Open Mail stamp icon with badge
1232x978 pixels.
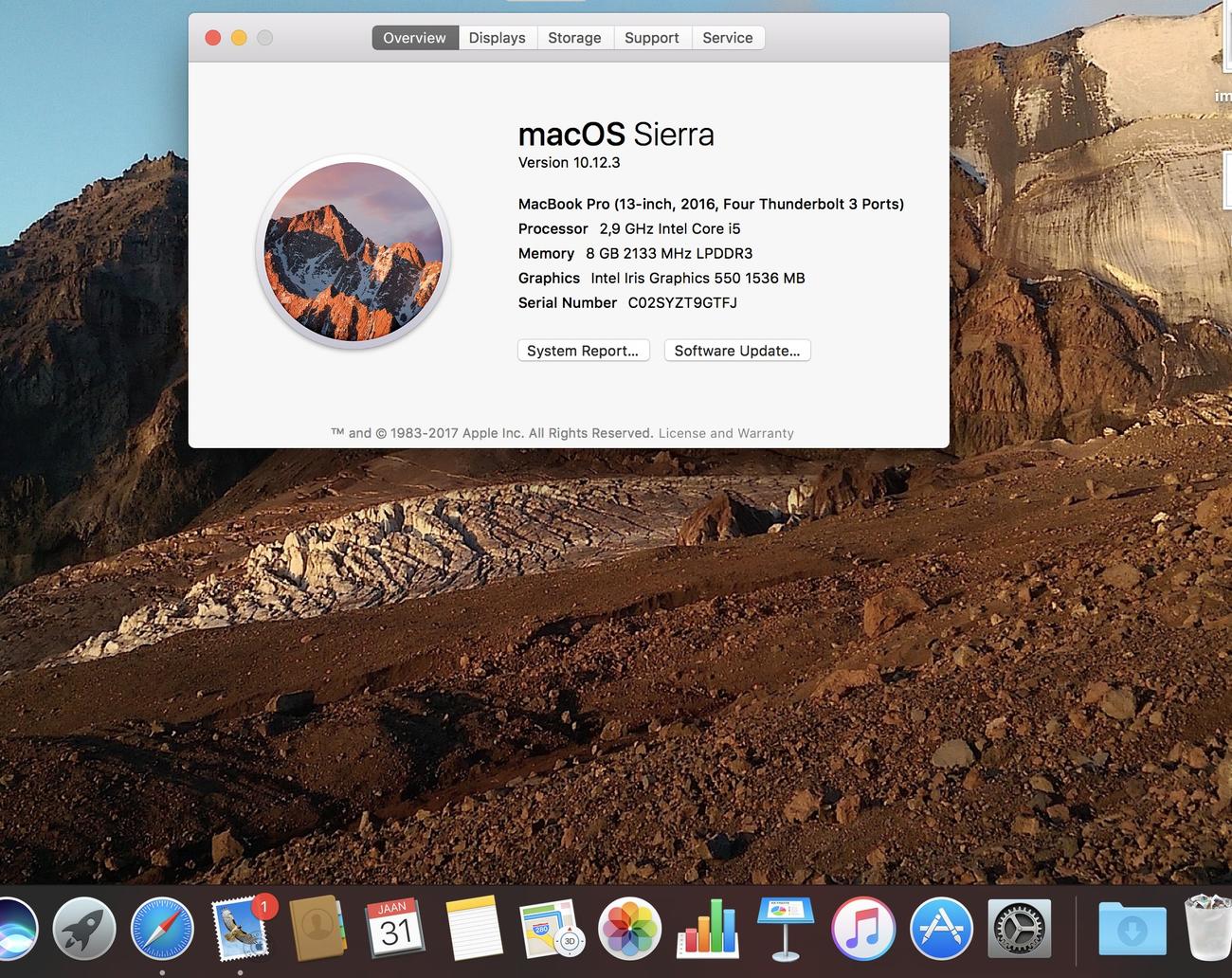coord(241,929)
